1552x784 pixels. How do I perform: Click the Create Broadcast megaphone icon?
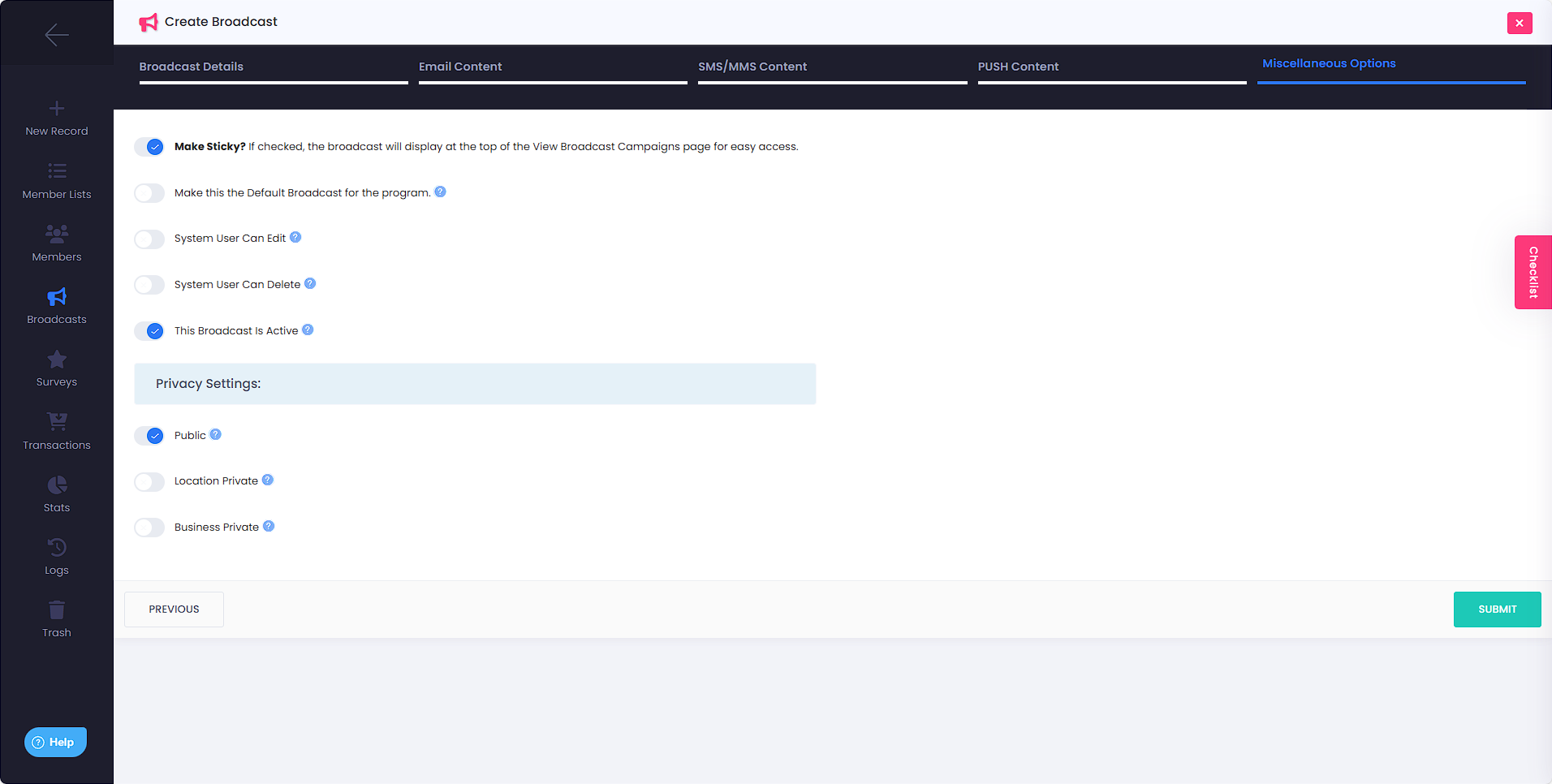coord(149,22)
